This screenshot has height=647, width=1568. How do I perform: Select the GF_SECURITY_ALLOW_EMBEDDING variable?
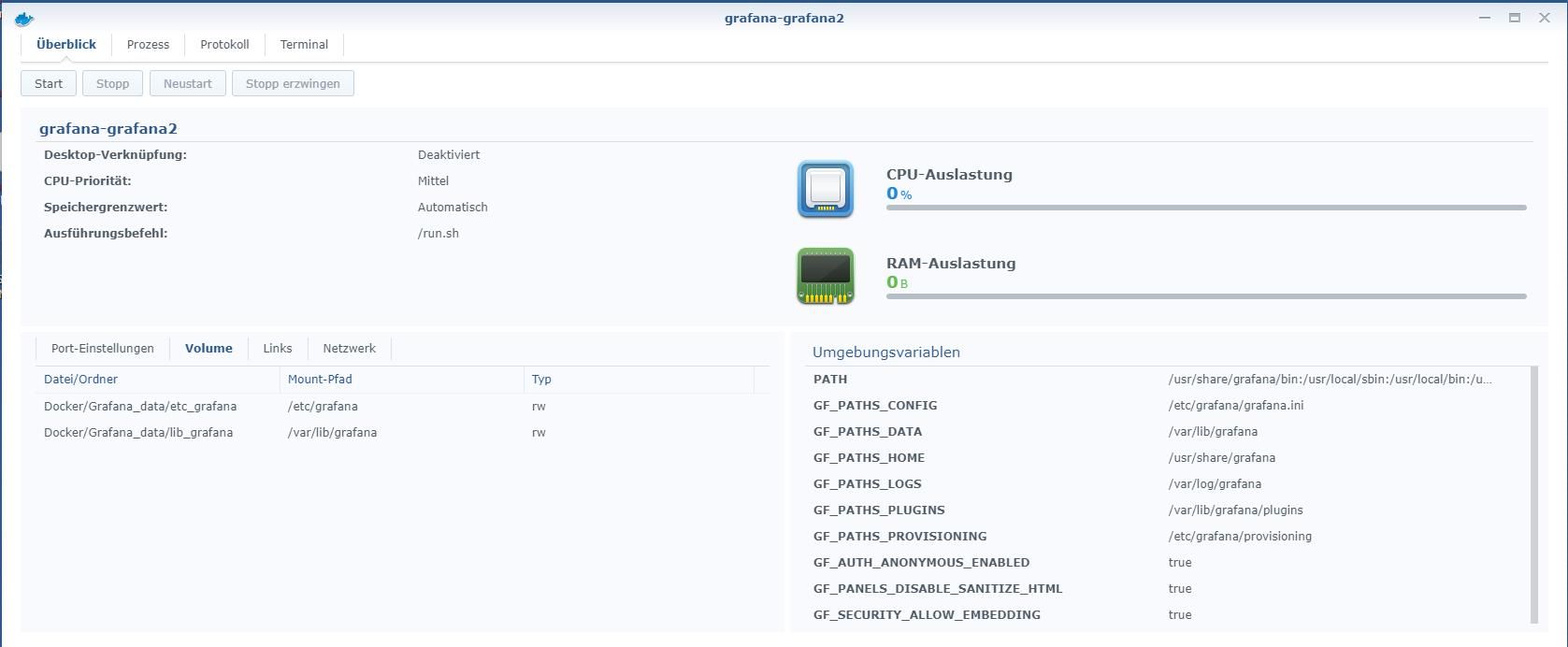click(1167, 614)
